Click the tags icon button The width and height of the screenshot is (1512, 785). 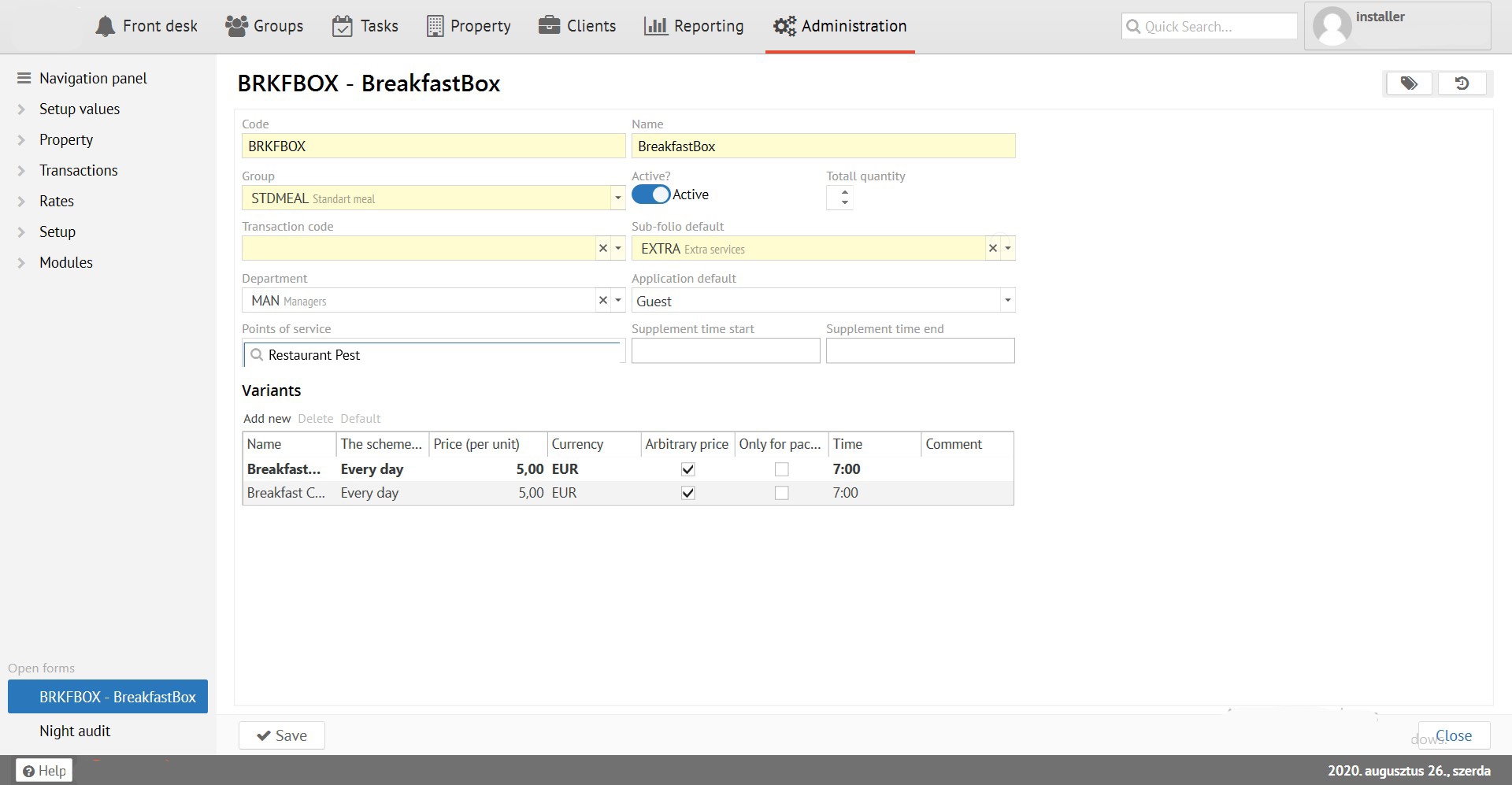coord(1409,83)
